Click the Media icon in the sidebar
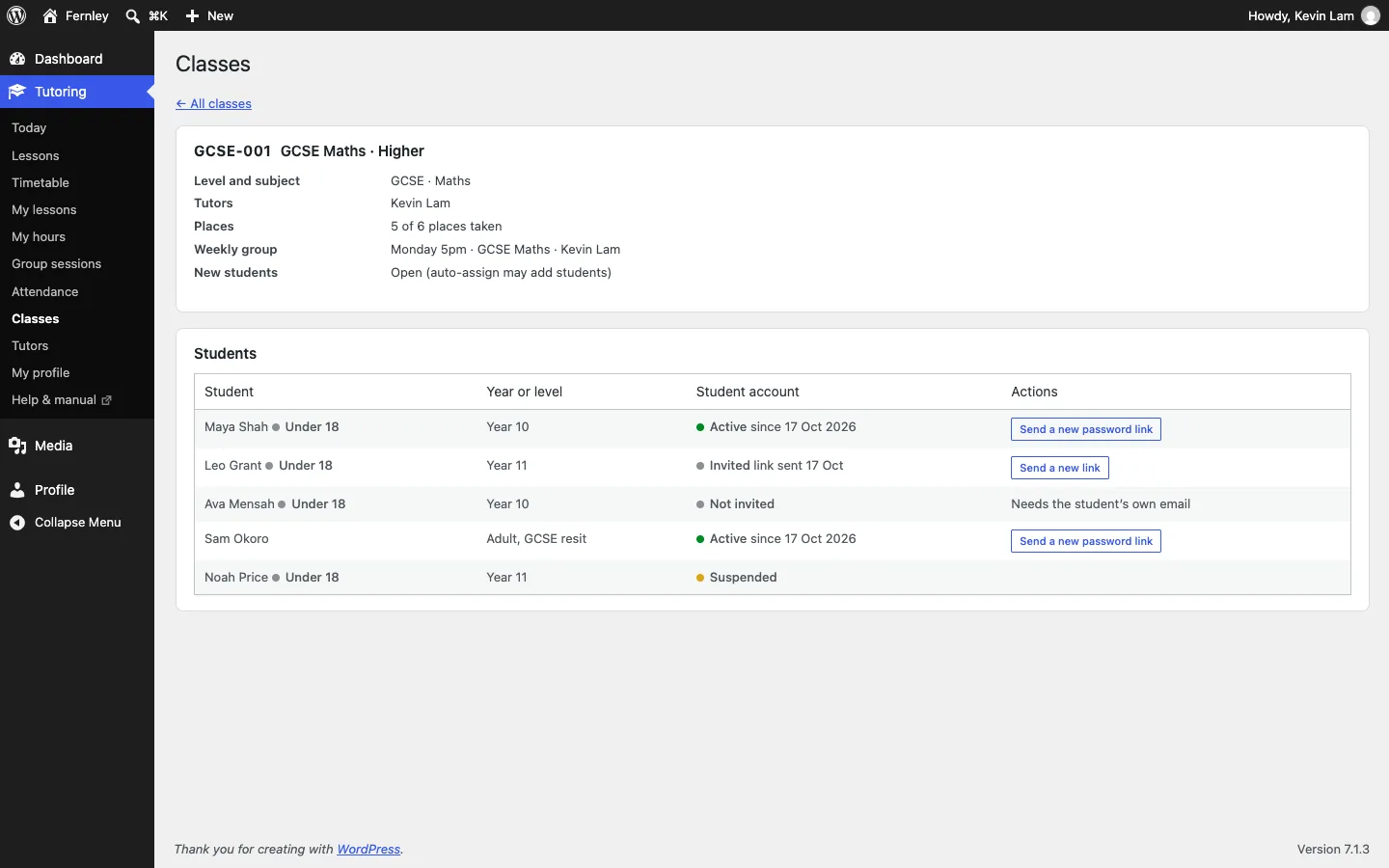1389x868 pixels. [x=17, y=446]
